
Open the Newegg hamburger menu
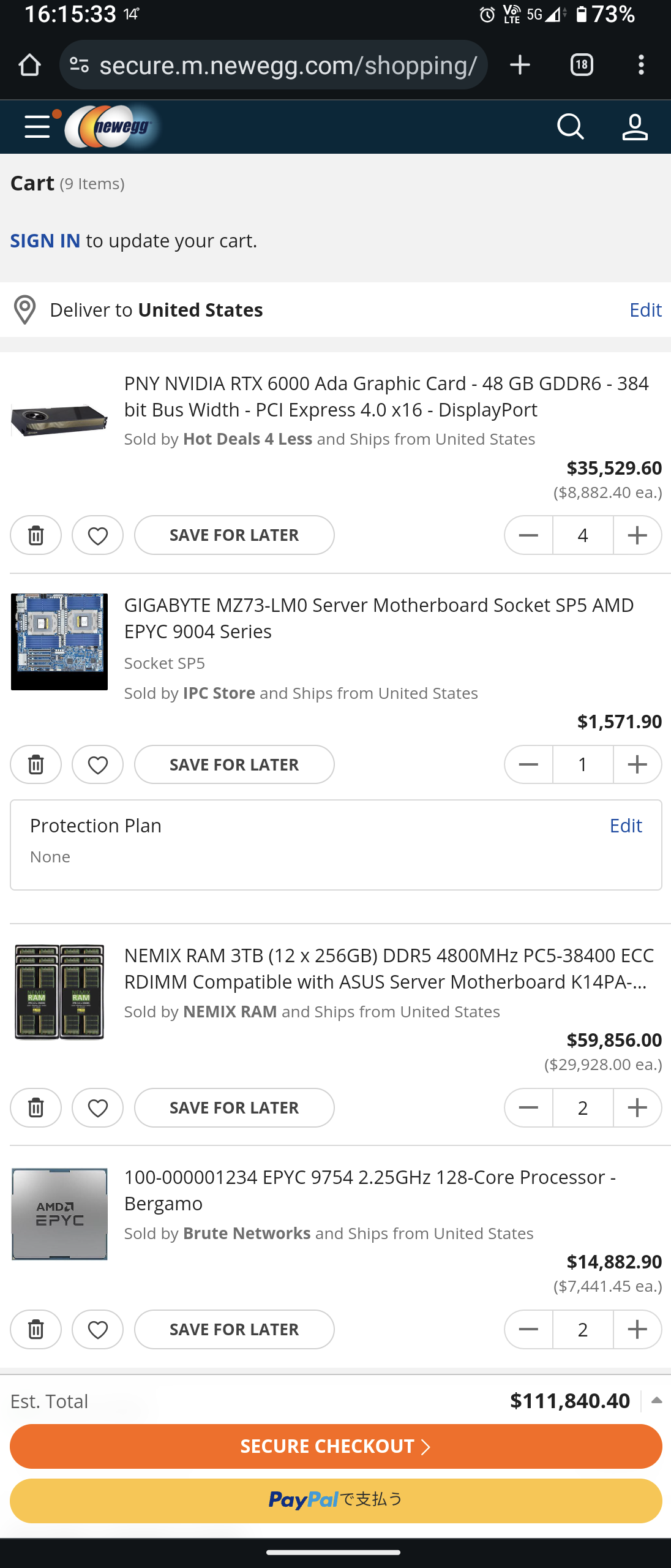37,127
